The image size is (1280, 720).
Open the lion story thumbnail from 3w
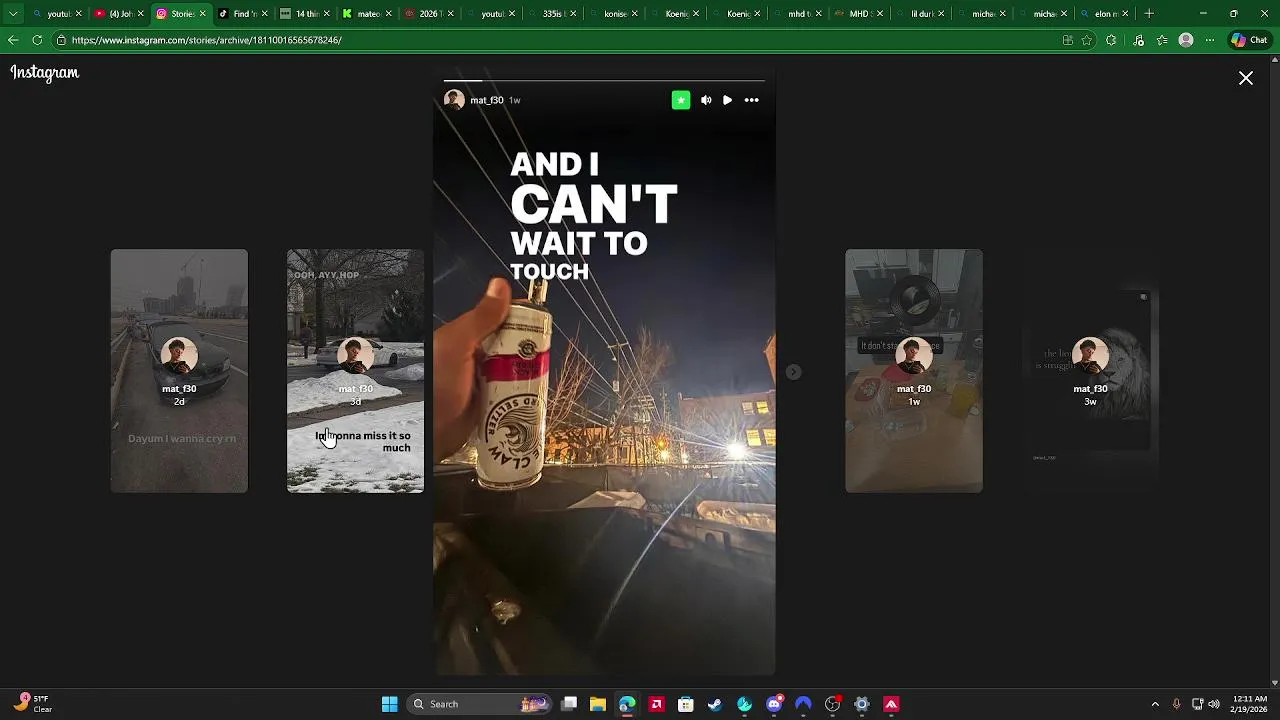click(1090, 371)
